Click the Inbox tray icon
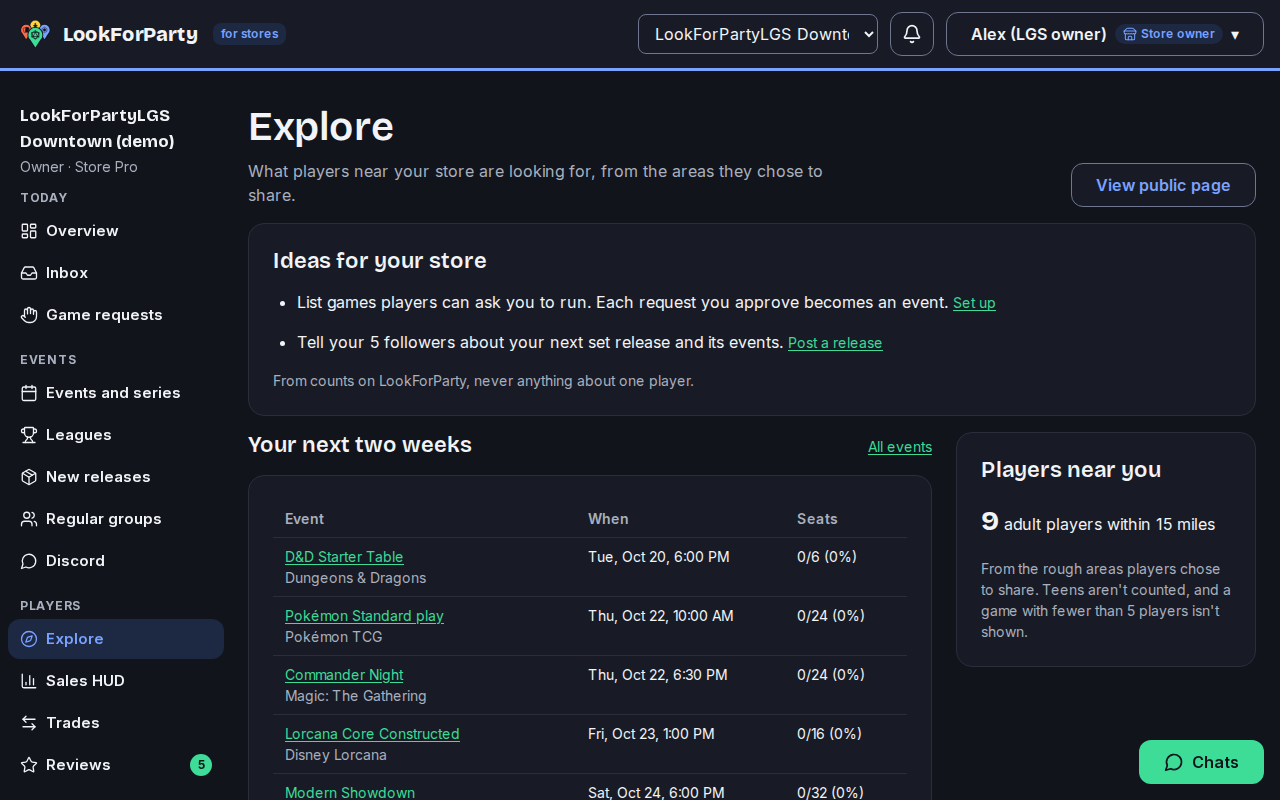Viewport: 1280px width, 800px height. 29,273
